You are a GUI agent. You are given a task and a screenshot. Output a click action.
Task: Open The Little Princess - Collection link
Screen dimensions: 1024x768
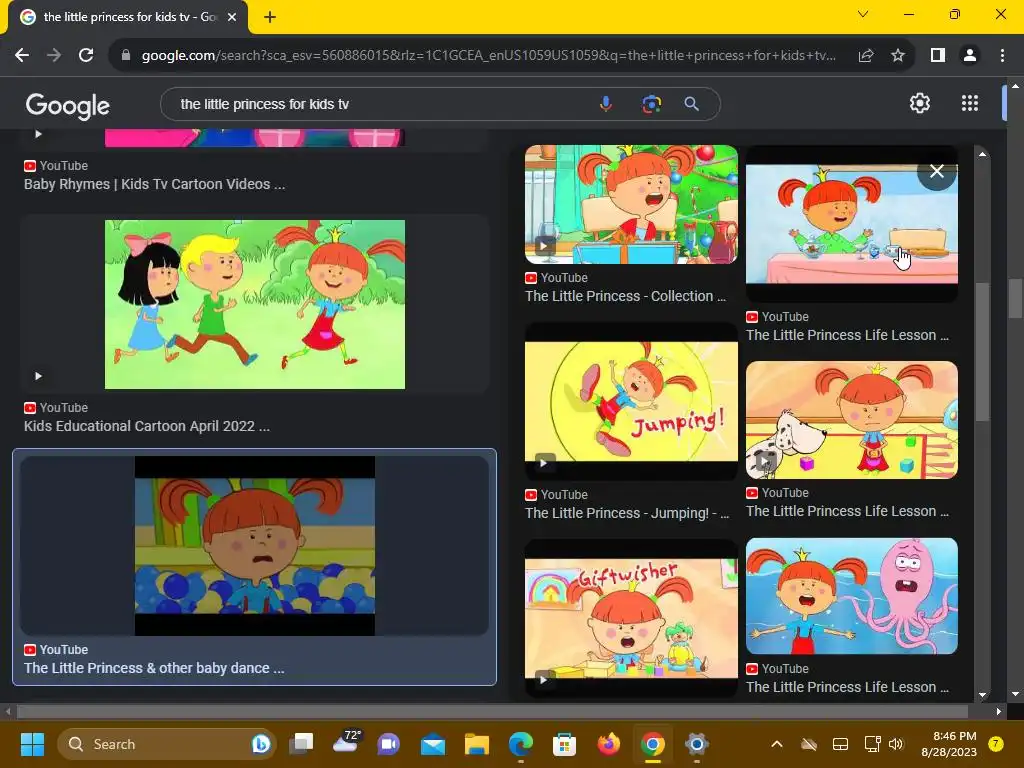[626, 296]
